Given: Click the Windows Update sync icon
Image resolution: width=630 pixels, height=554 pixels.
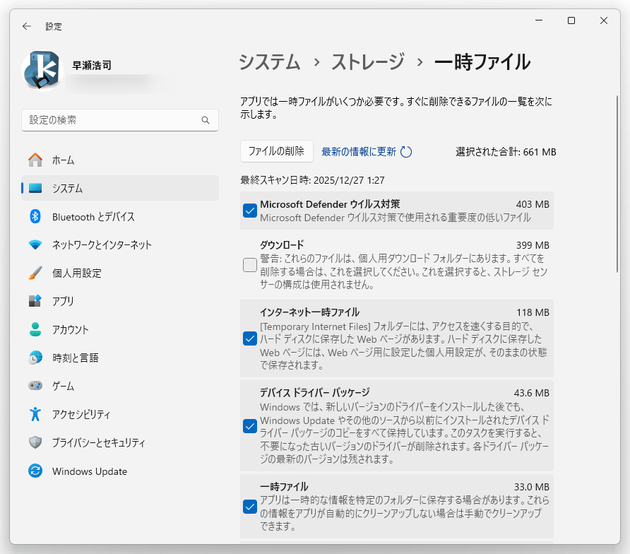Looking at the screenshot, I should [x=35, y=471].
